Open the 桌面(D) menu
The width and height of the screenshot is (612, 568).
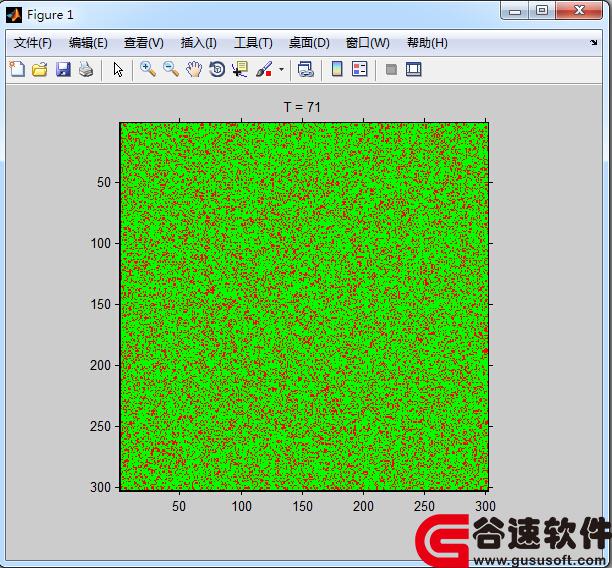pyautogui.click(x=309, y=43)
